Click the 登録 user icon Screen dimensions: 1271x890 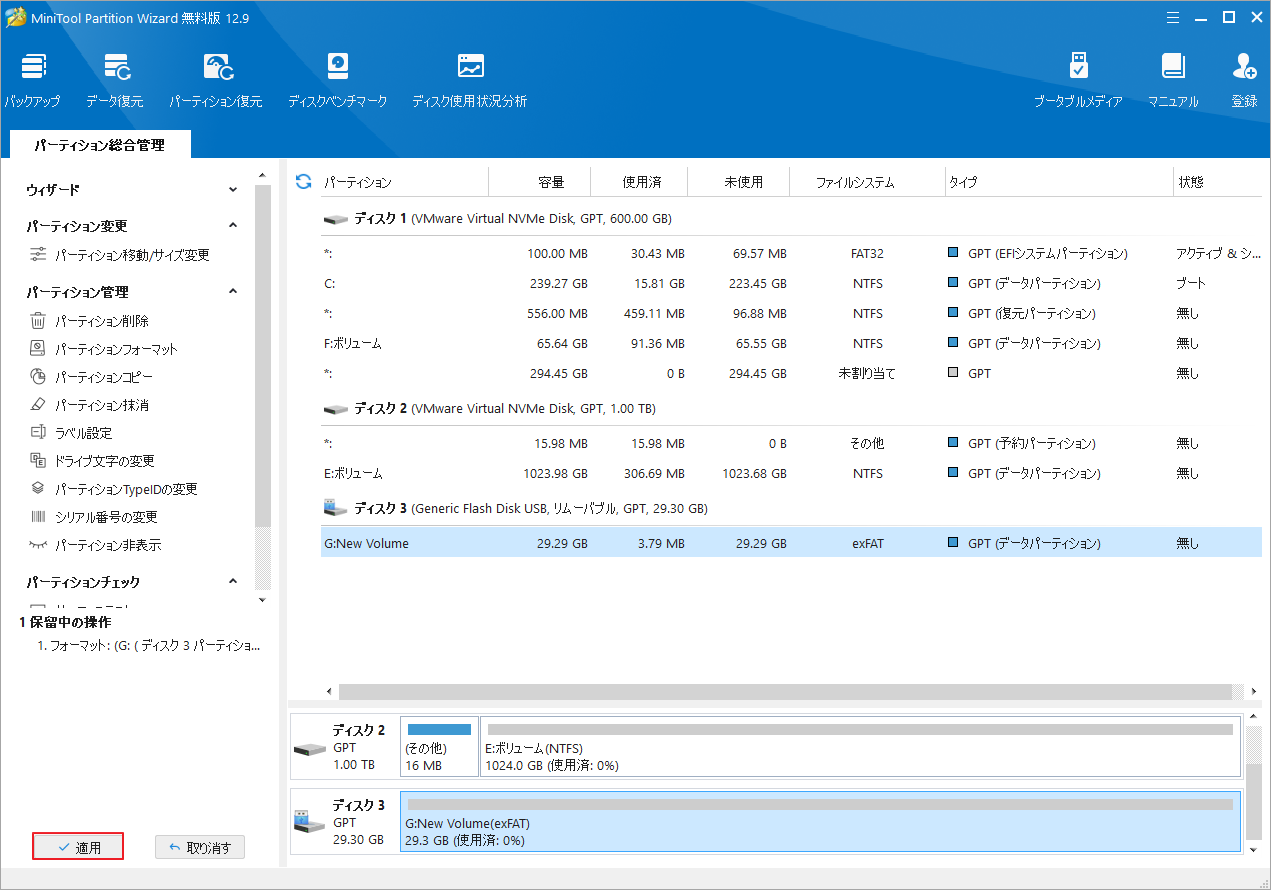point(1244,67)
